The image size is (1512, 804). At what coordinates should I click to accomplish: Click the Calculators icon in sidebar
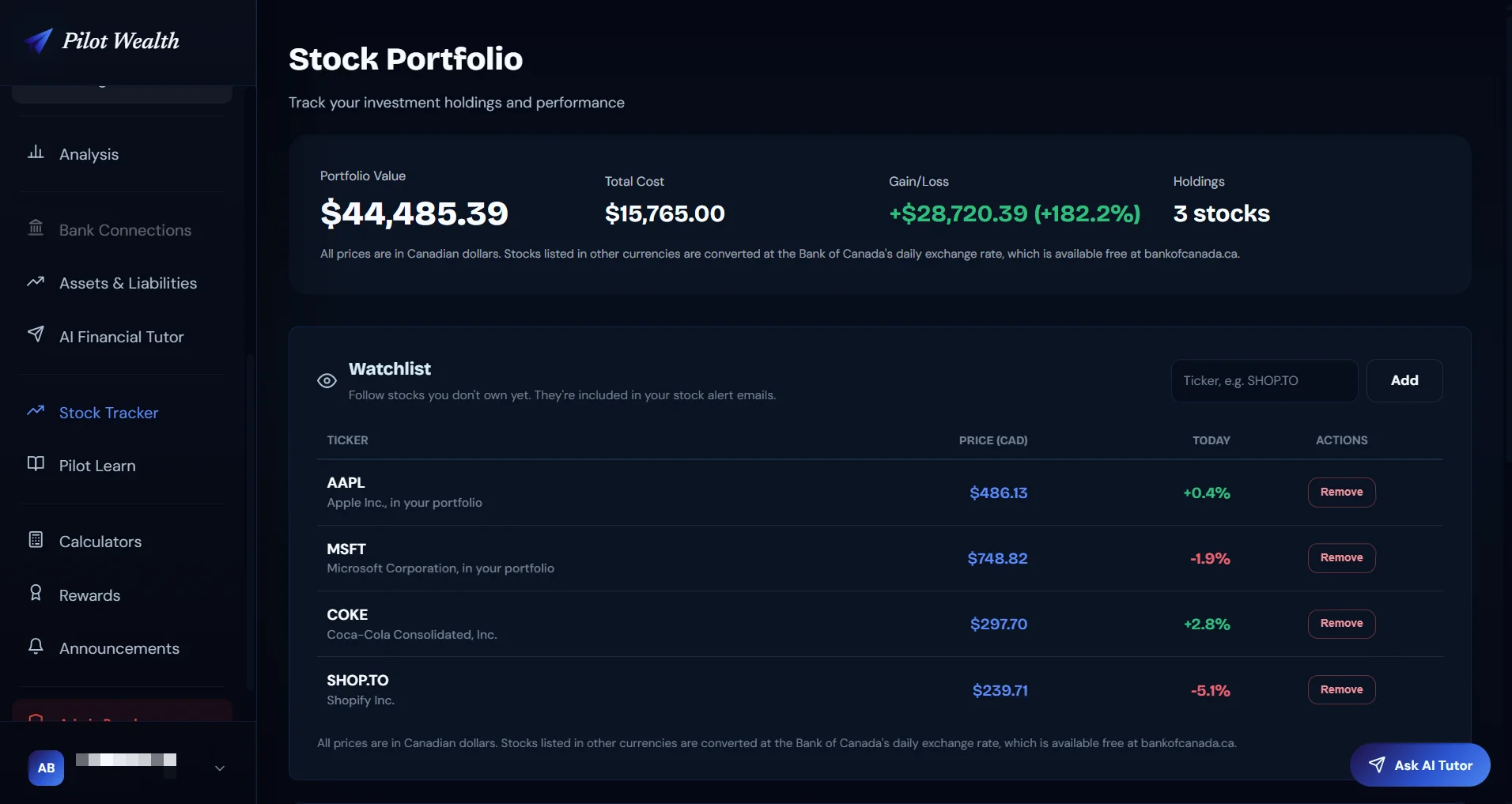(36, 539)
